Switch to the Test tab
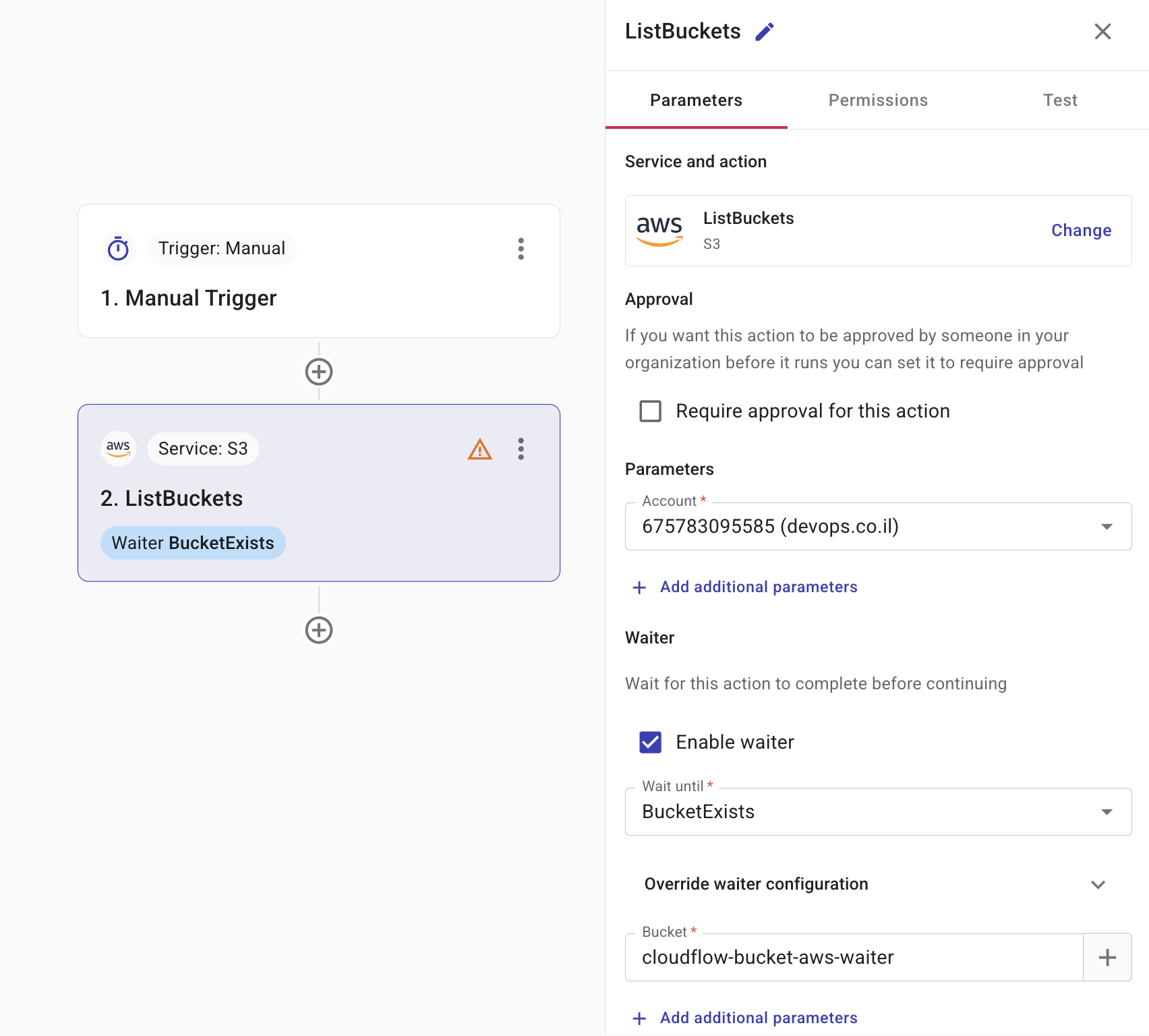Viewport: 1149px width, 1036px height. 1059,100
